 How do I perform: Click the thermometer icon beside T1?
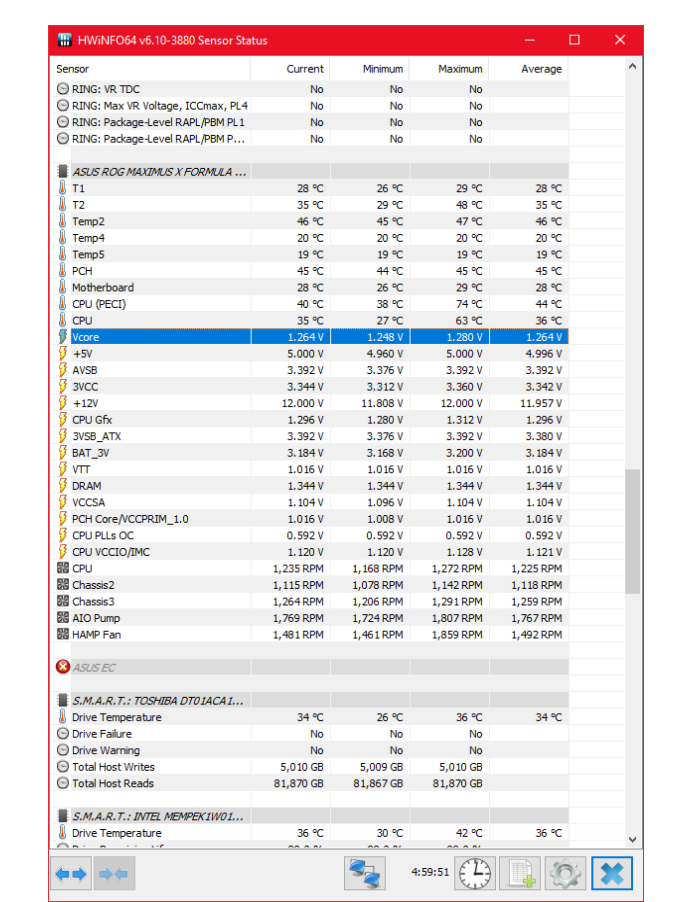coord(63,188)
